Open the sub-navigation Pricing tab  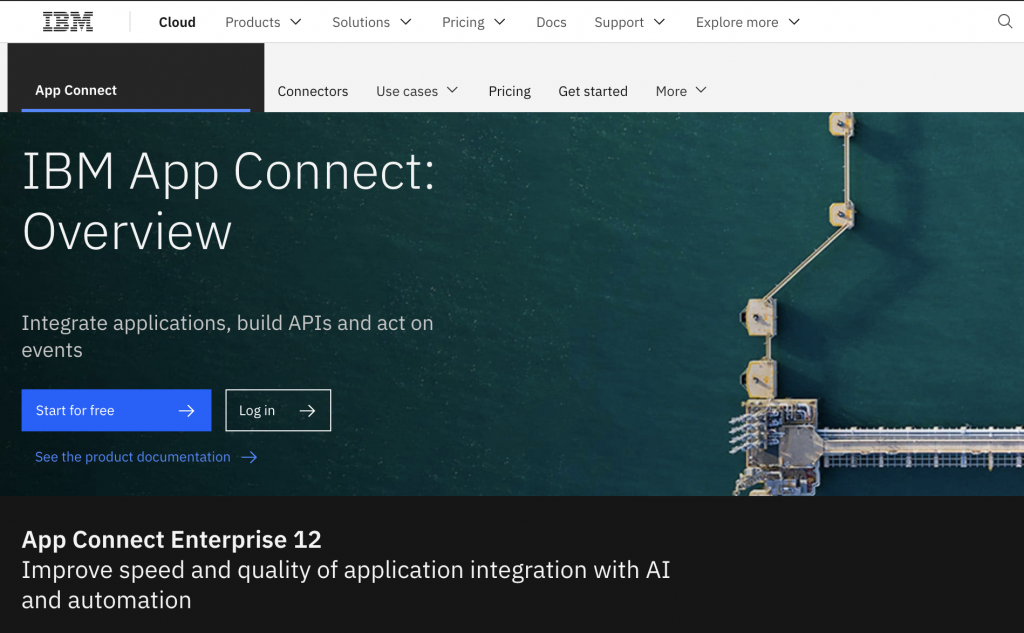coord(509,91)
